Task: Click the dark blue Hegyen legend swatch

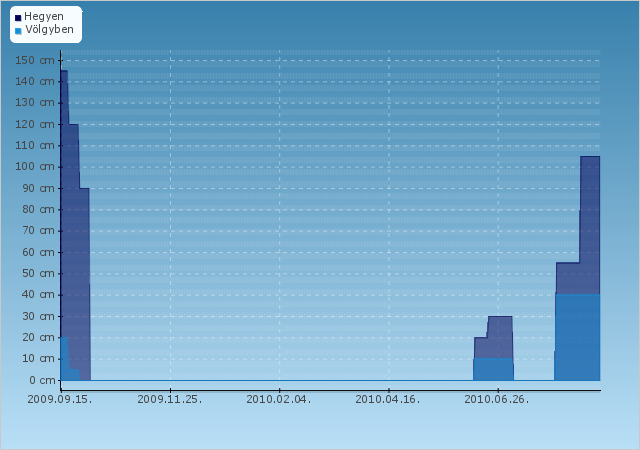Action: coord(18,18)
